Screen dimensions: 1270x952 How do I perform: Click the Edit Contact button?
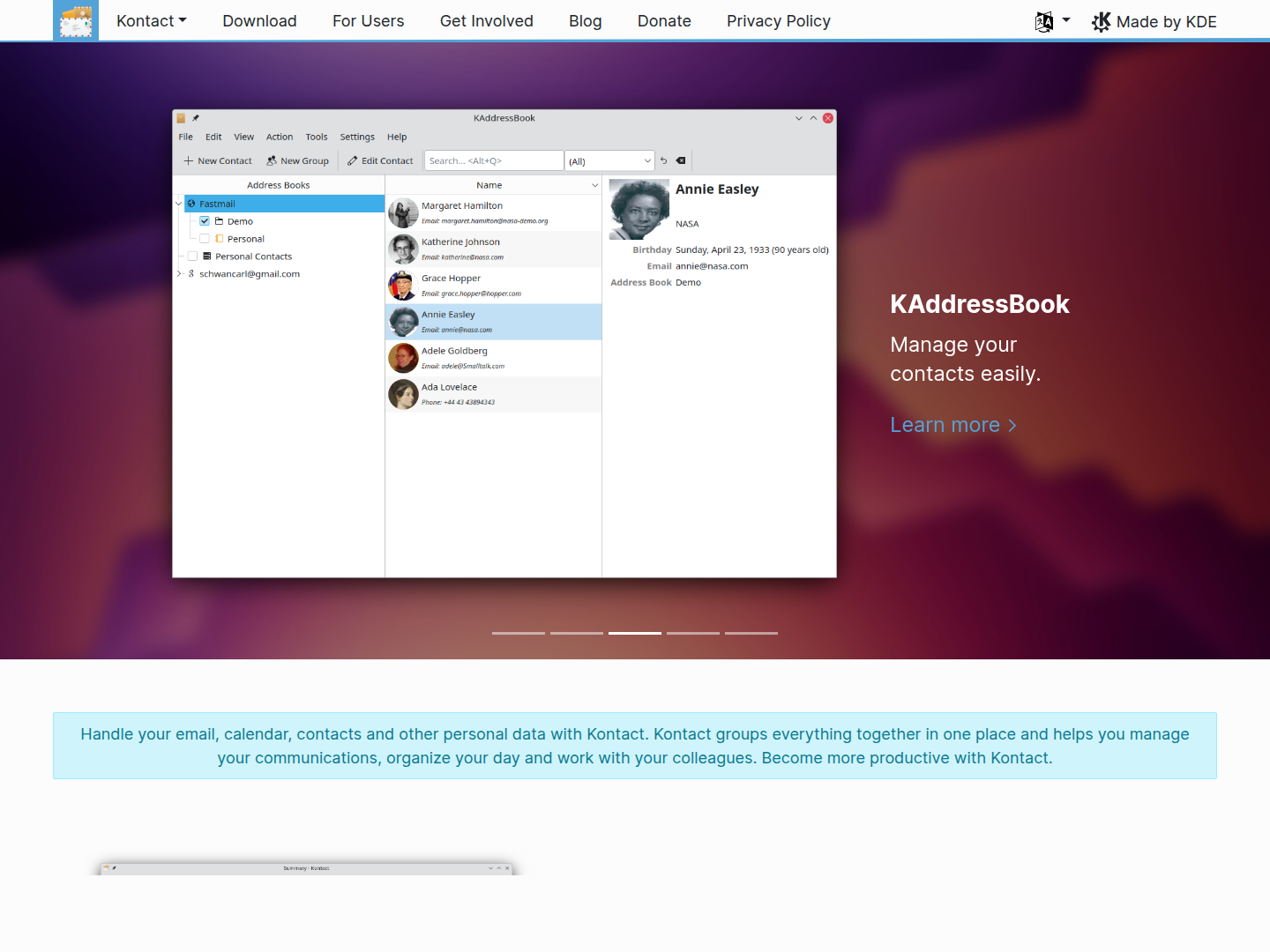pyautogui.click(x=380, y=160)
